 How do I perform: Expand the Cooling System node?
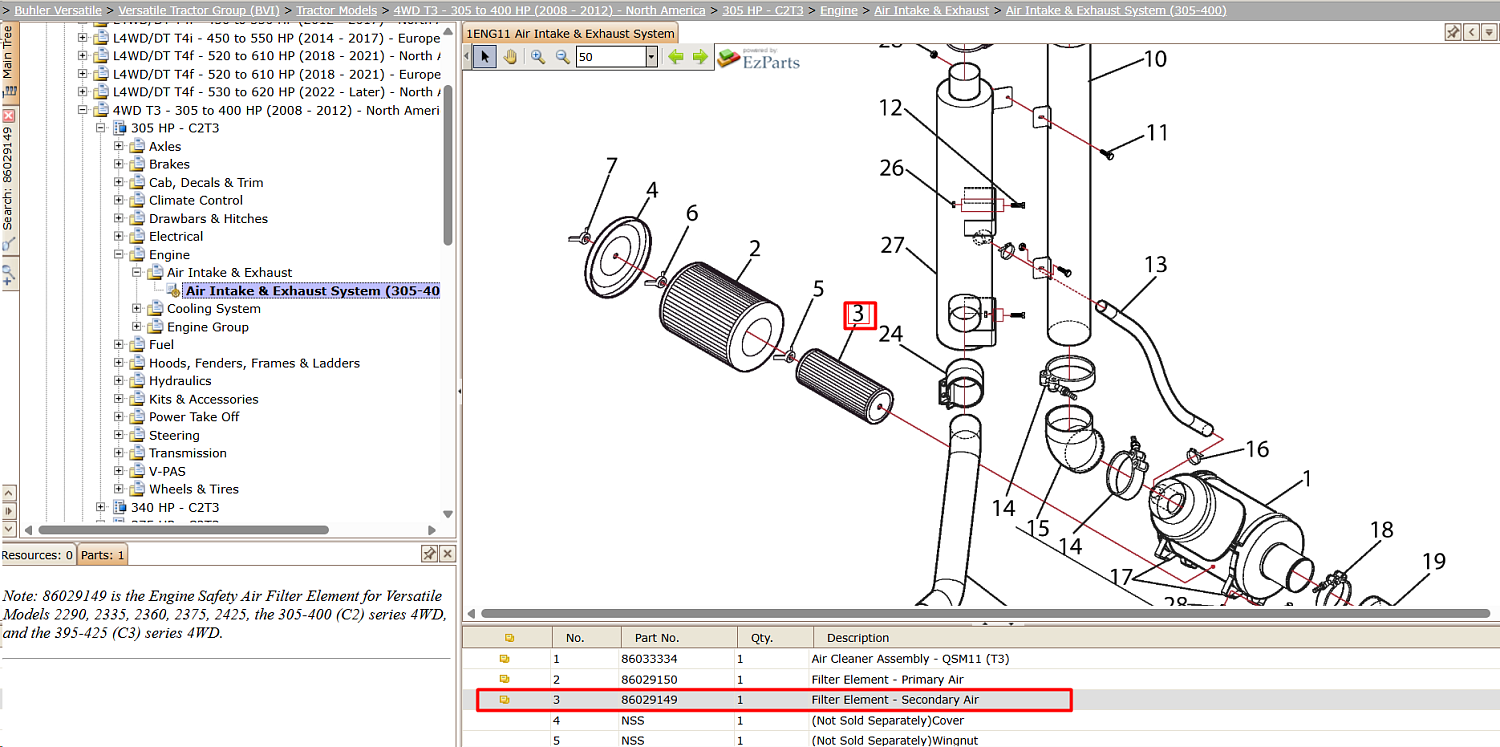point(137,309)
